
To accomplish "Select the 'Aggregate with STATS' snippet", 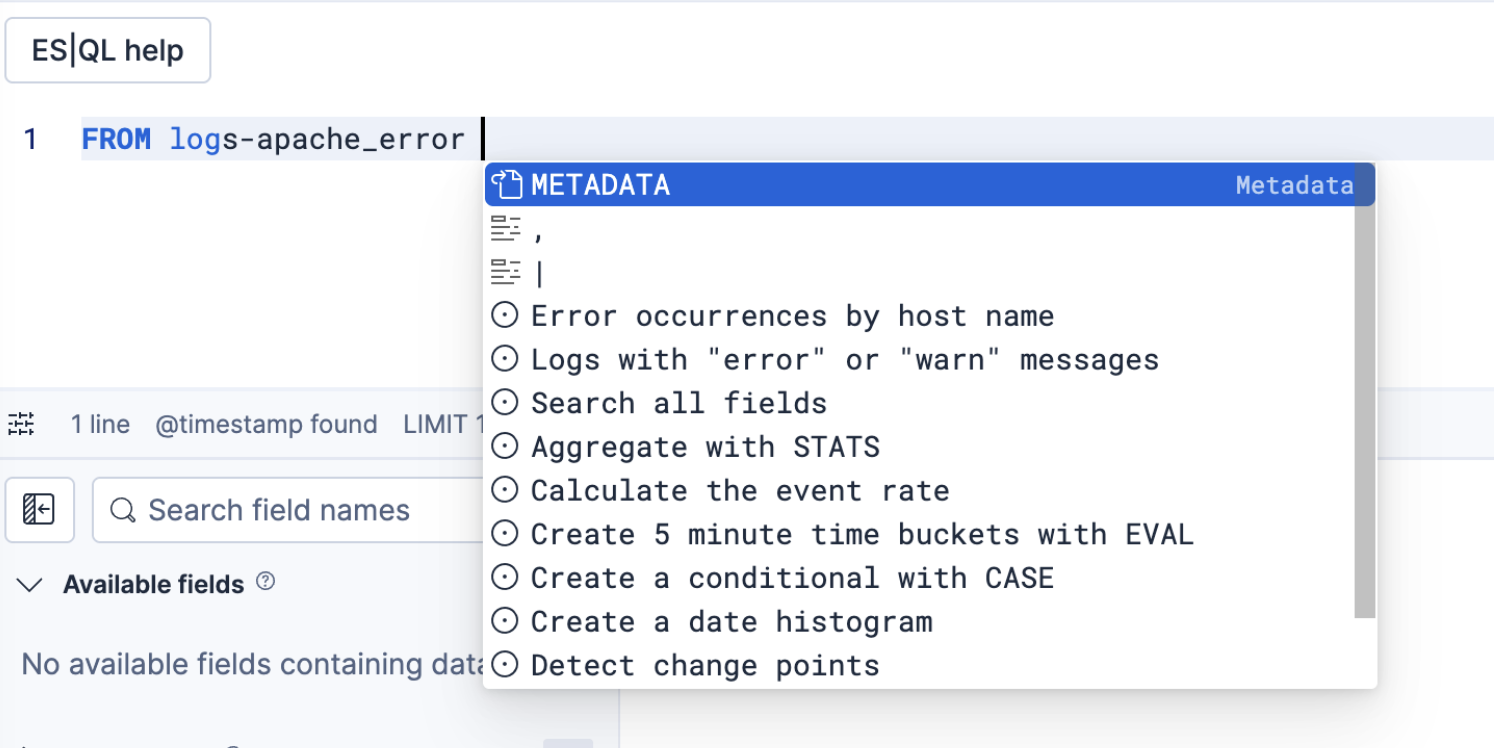I will [x=705, y=447].
